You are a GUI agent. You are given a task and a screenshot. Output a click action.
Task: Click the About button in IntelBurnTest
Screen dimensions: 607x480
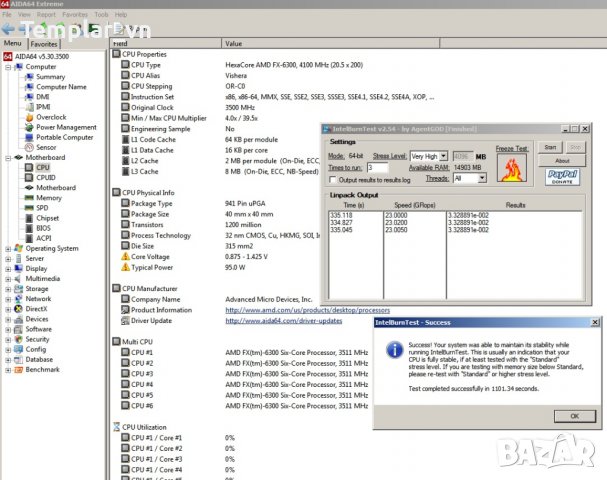(562, 161)
